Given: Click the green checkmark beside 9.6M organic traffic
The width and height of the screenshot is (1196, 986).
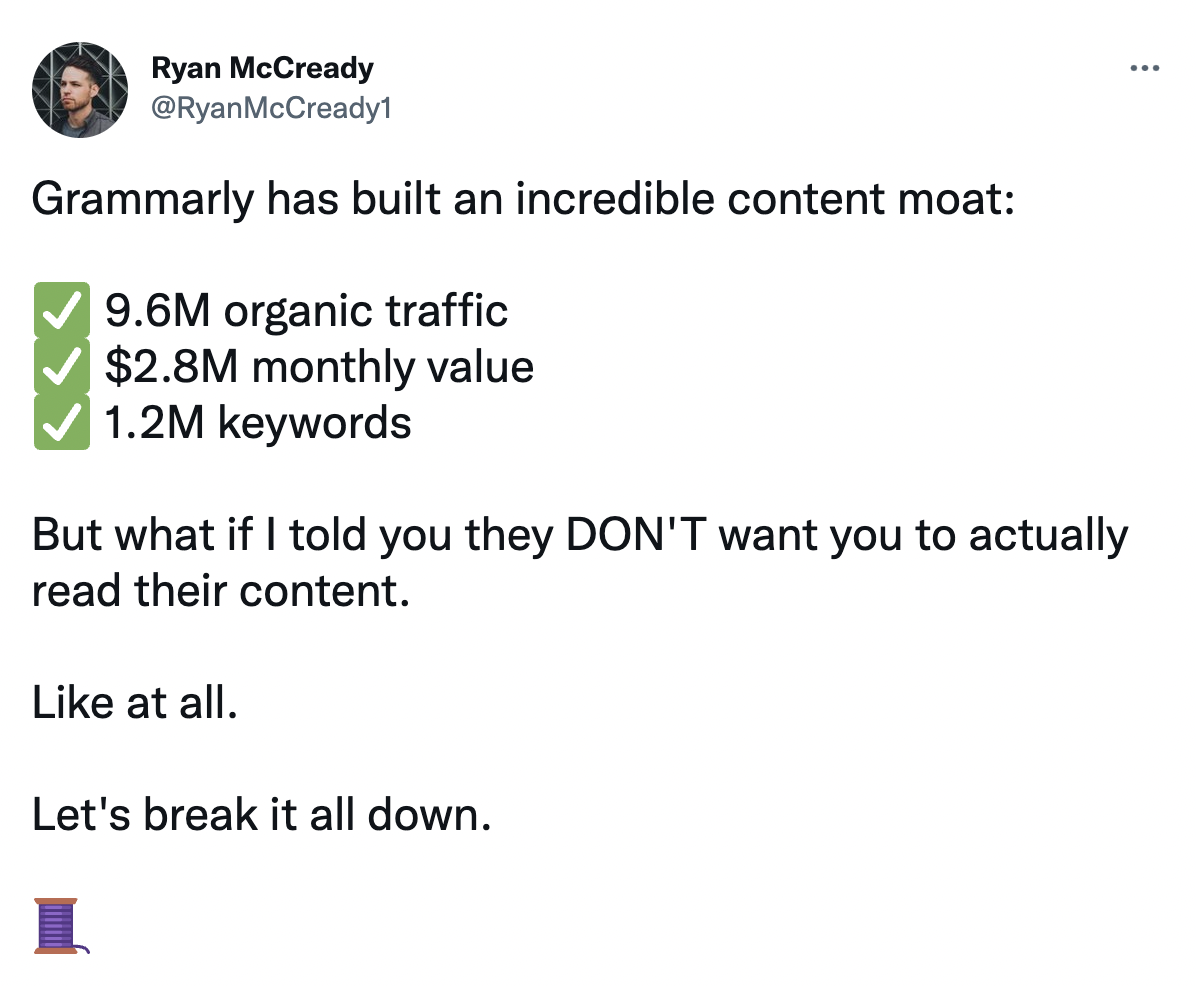Looking at the screenshot, I should point(61,310).
